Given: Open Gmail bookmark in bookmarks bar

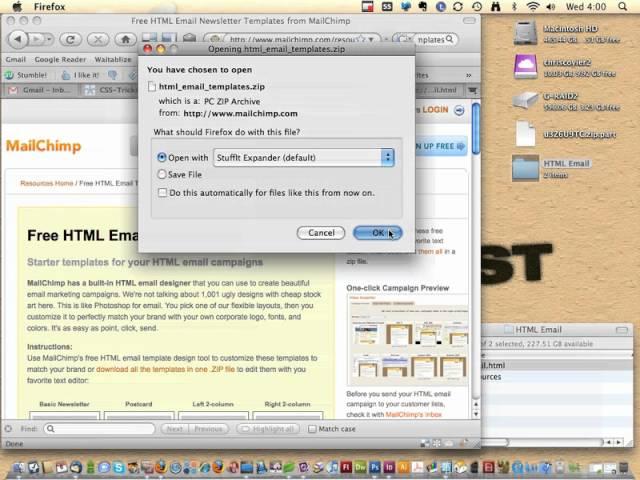Looking at the screenshot, I should click(x=16, y=59).
